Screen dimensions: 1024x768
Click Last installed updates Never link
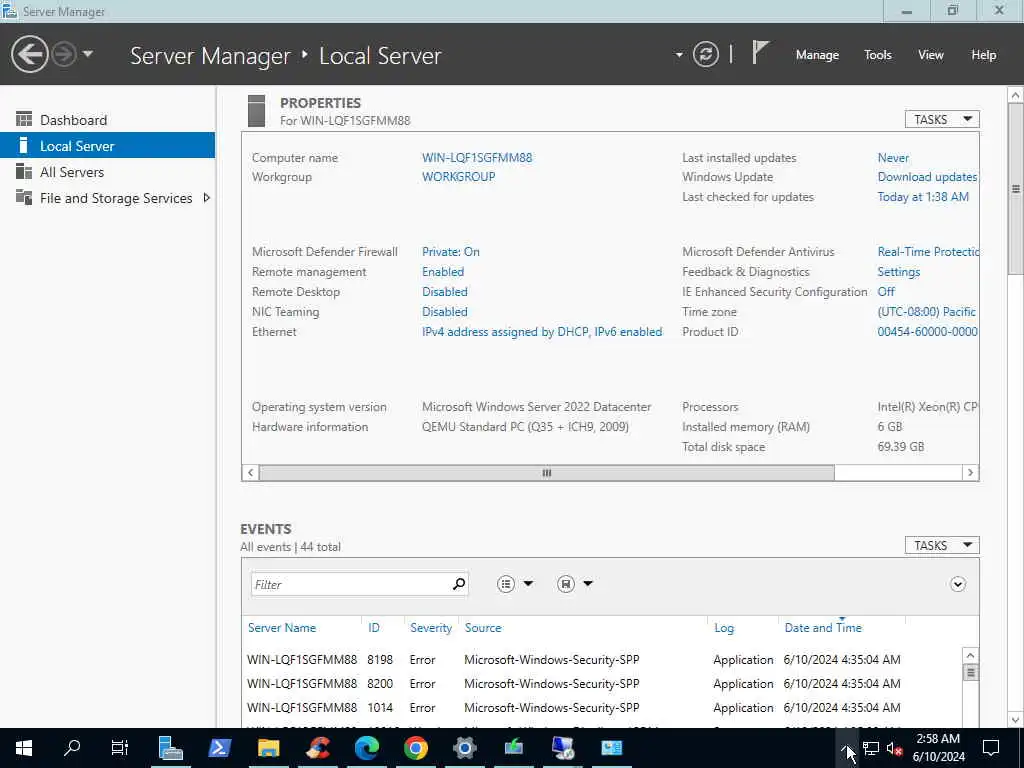tap(893, 157)
